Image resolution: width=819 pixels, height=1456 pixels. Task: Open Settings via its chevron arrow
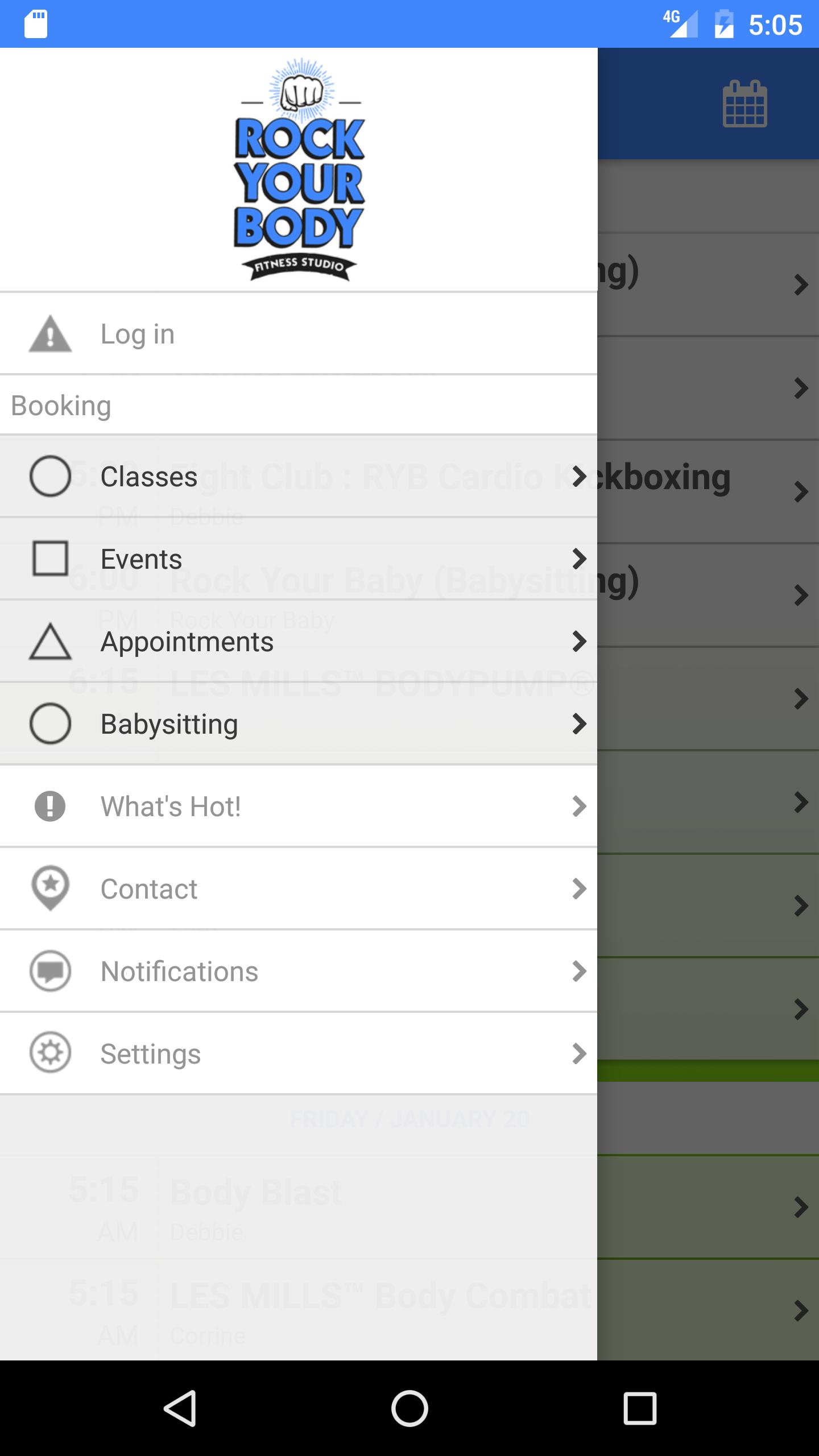tap(579, 1053)
